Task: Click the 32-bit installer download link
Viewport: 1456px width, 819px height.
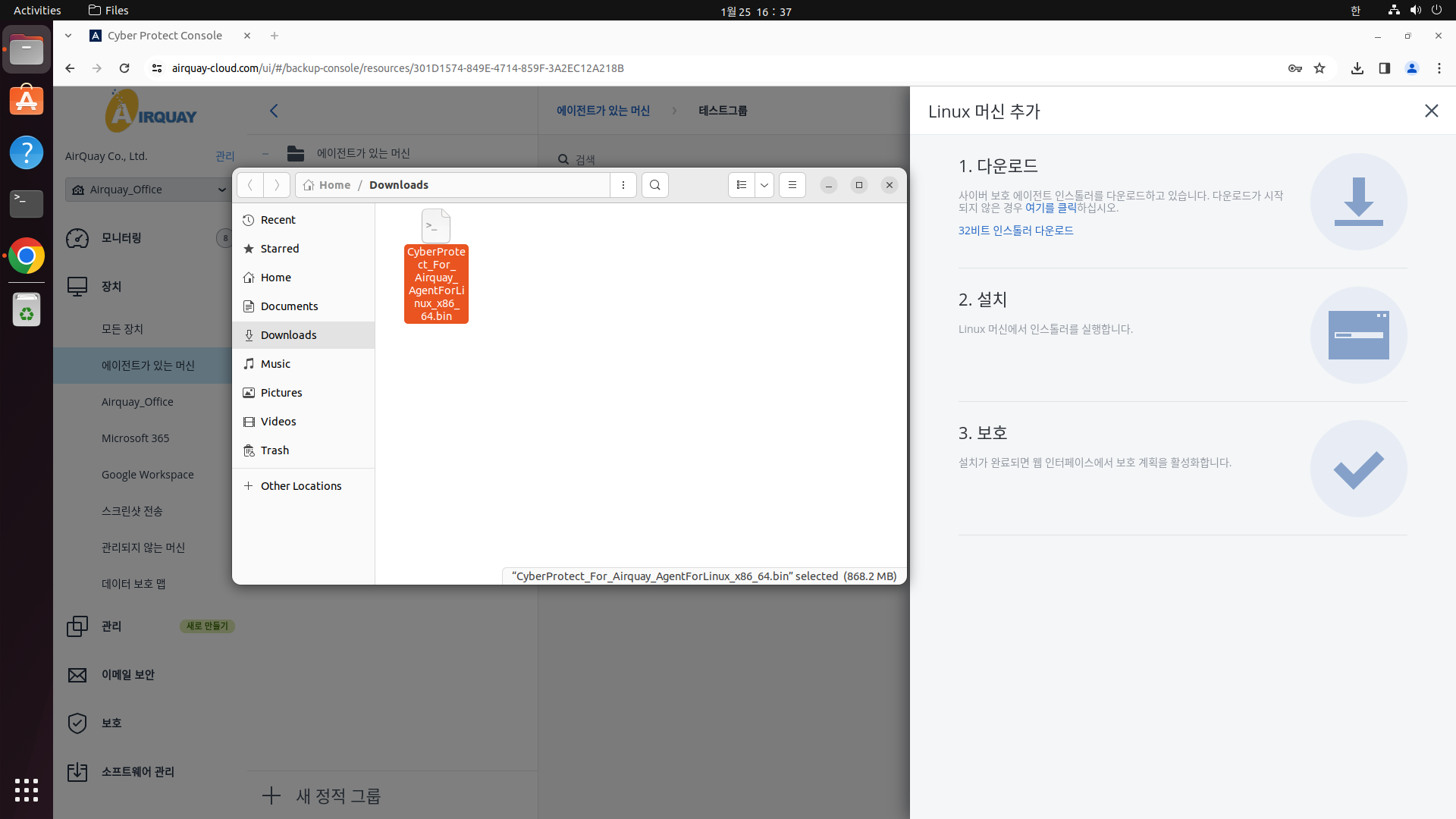Action: point(1015,231)
